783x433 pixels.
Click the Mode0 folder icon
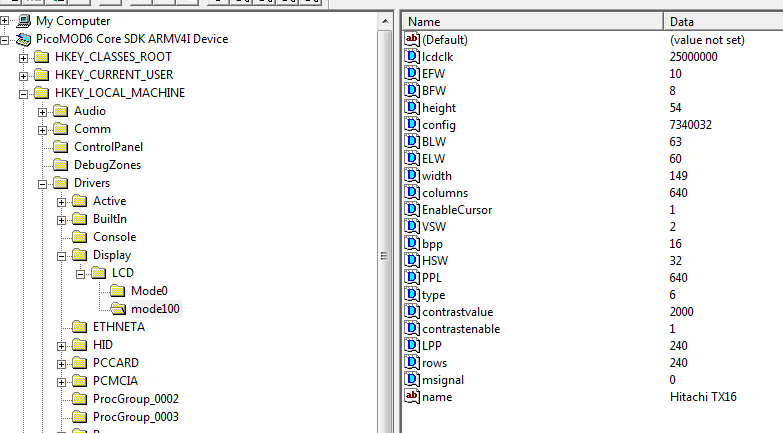pyautogui.click(x=119, y=291)
